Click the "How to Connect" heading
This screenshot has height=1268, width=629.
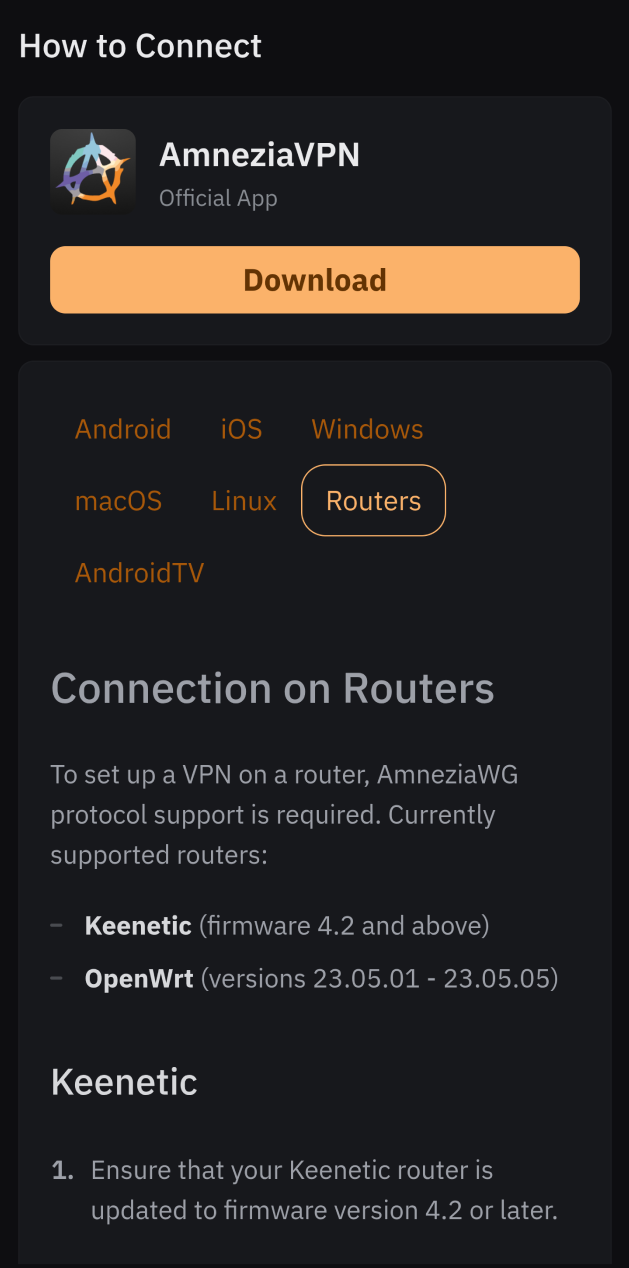(140, 46)
